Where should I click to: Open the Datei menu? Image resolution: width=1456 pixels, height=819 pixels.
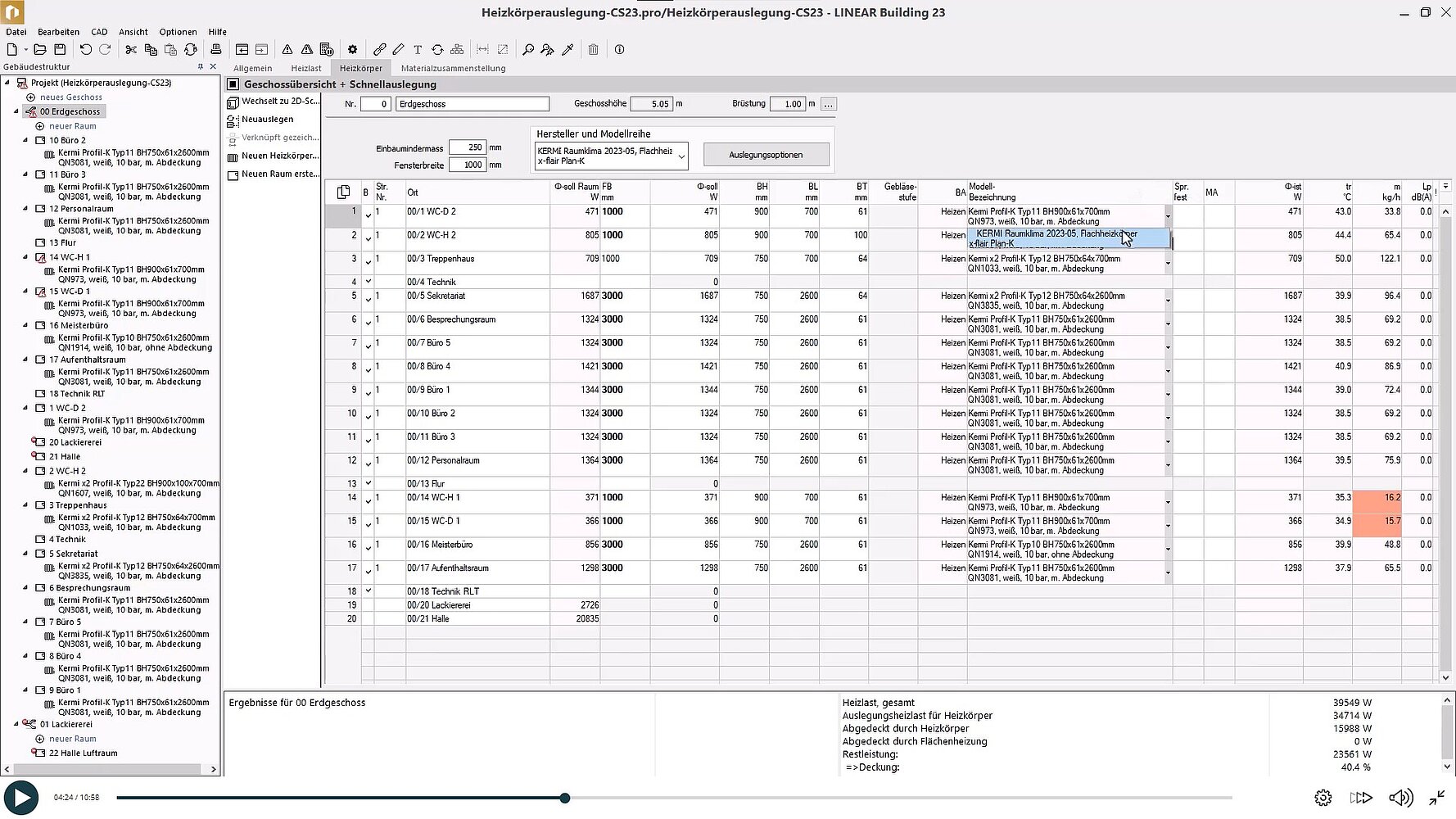click(16, 32)
